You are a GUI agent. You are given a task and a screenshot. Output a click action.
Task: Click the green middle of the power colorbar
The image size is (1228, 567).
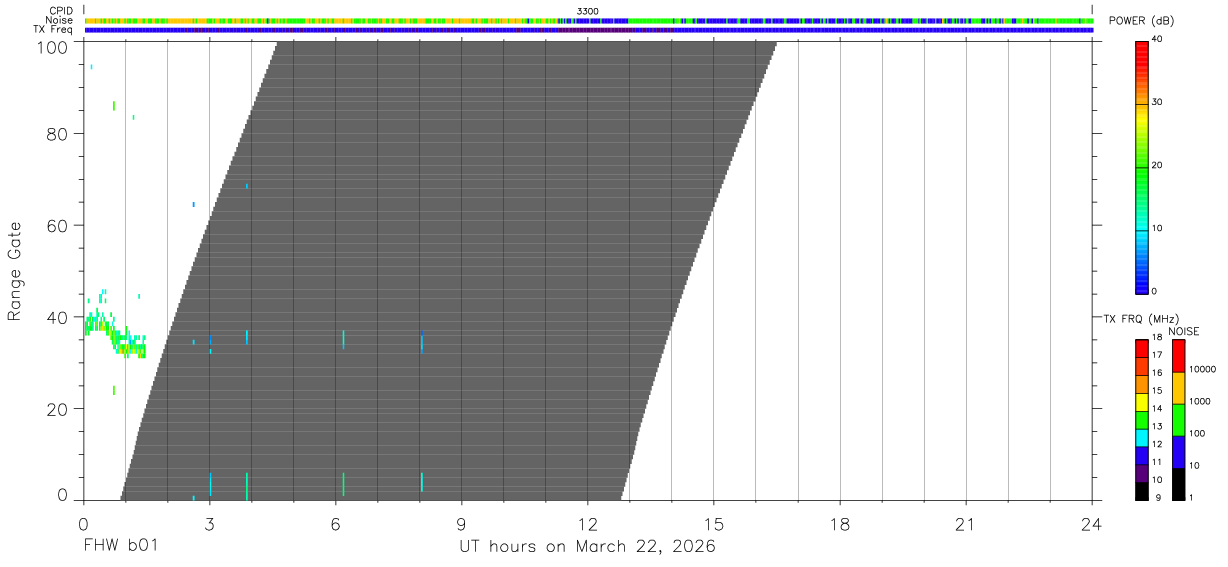(1141, 168)
